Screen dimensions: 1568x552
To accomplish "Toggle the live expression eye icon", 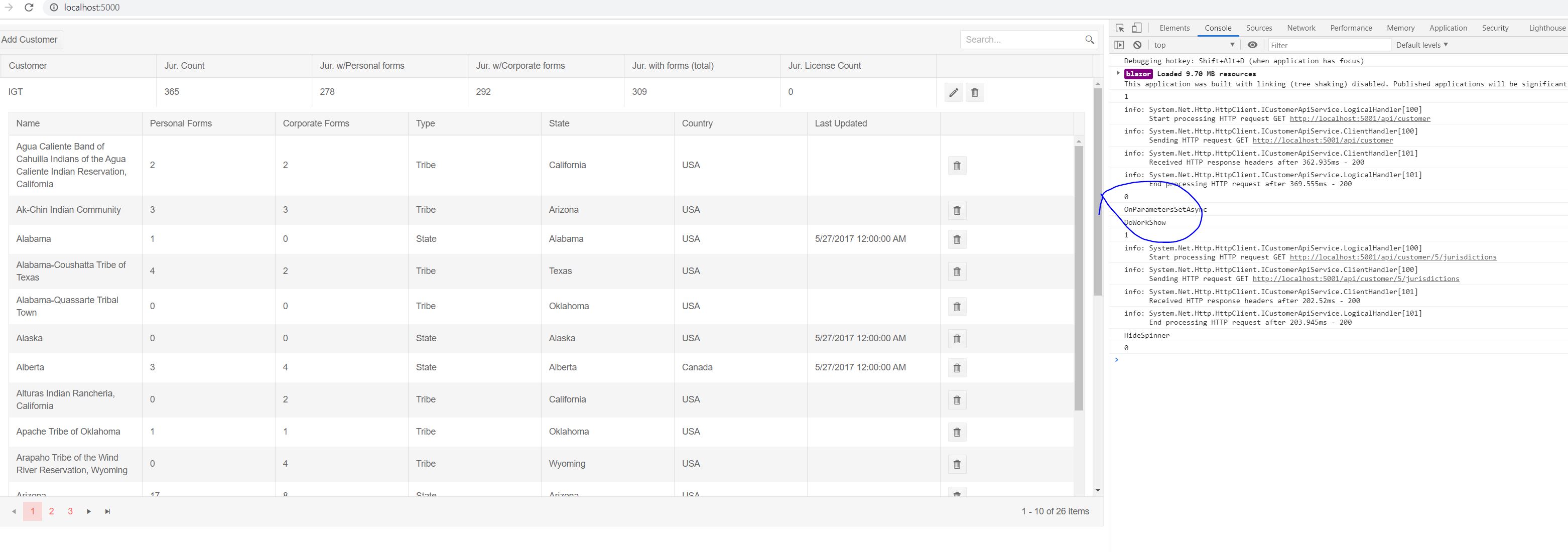I will 1252,45.
